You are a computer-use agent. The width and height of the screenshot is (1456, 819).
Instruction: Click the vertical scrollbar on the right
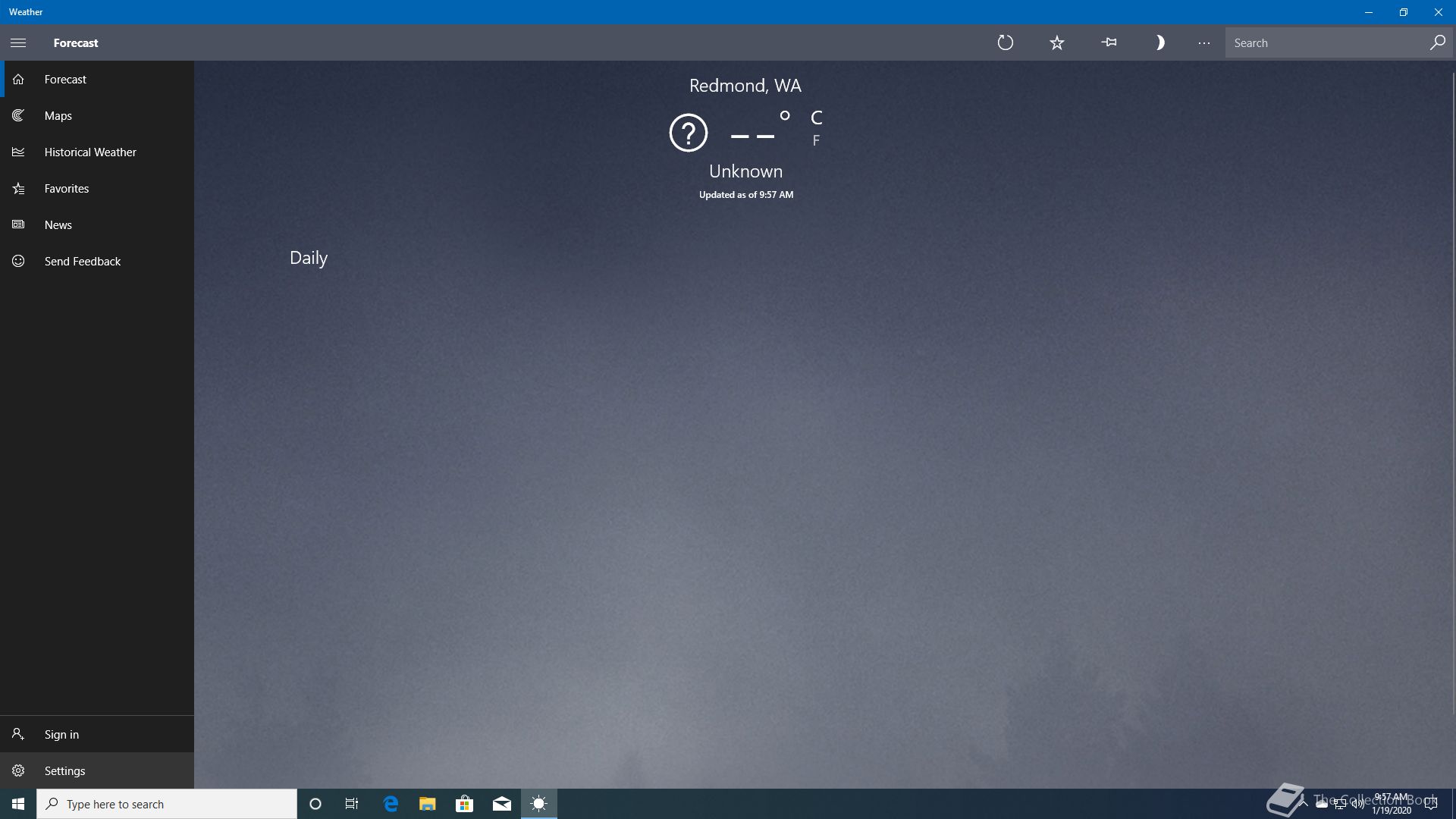pyautogui.click(x=1453, y=393)
